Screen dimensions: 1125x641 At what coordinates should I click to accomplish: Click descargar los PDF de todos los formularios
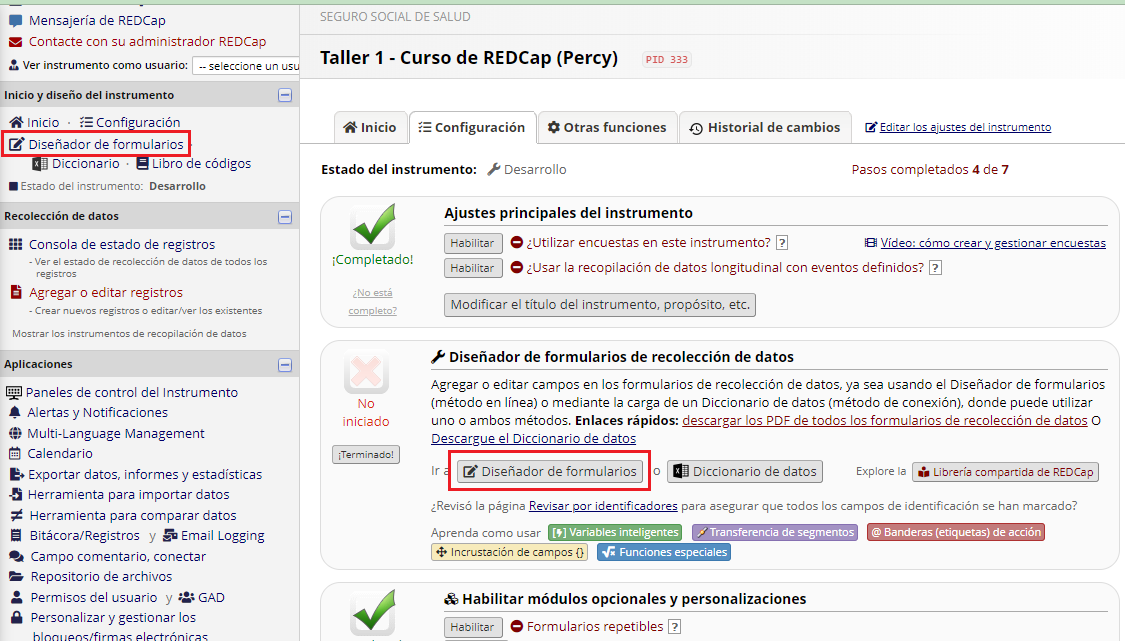coord(885,421)
